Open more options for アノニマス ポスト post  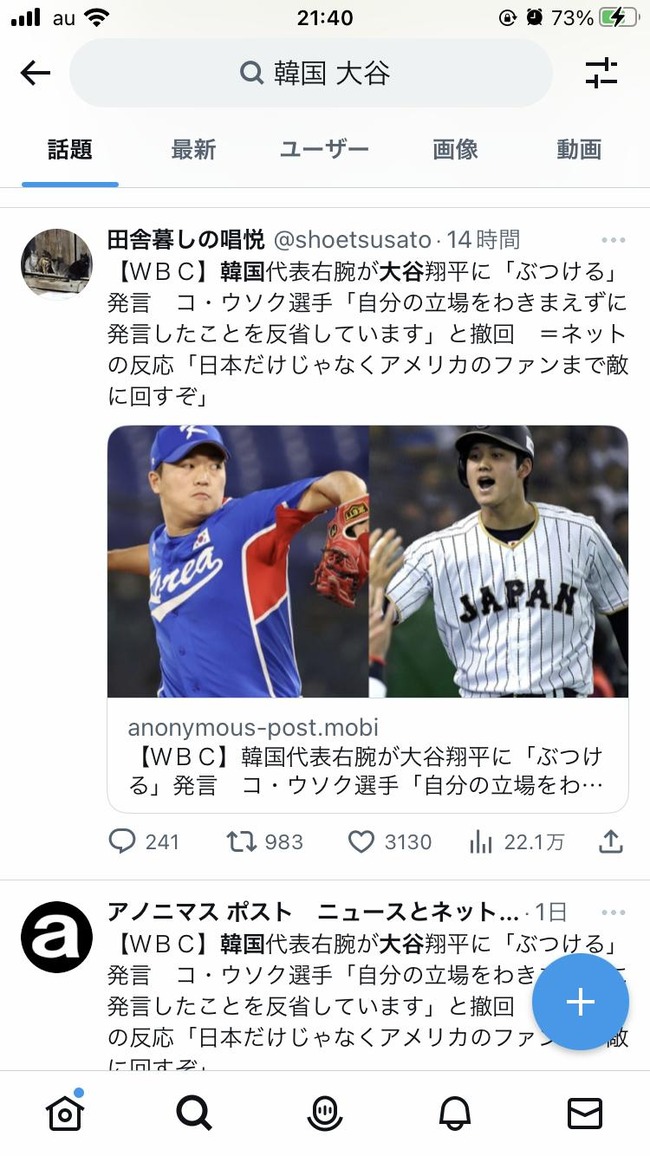pos(612,912)
